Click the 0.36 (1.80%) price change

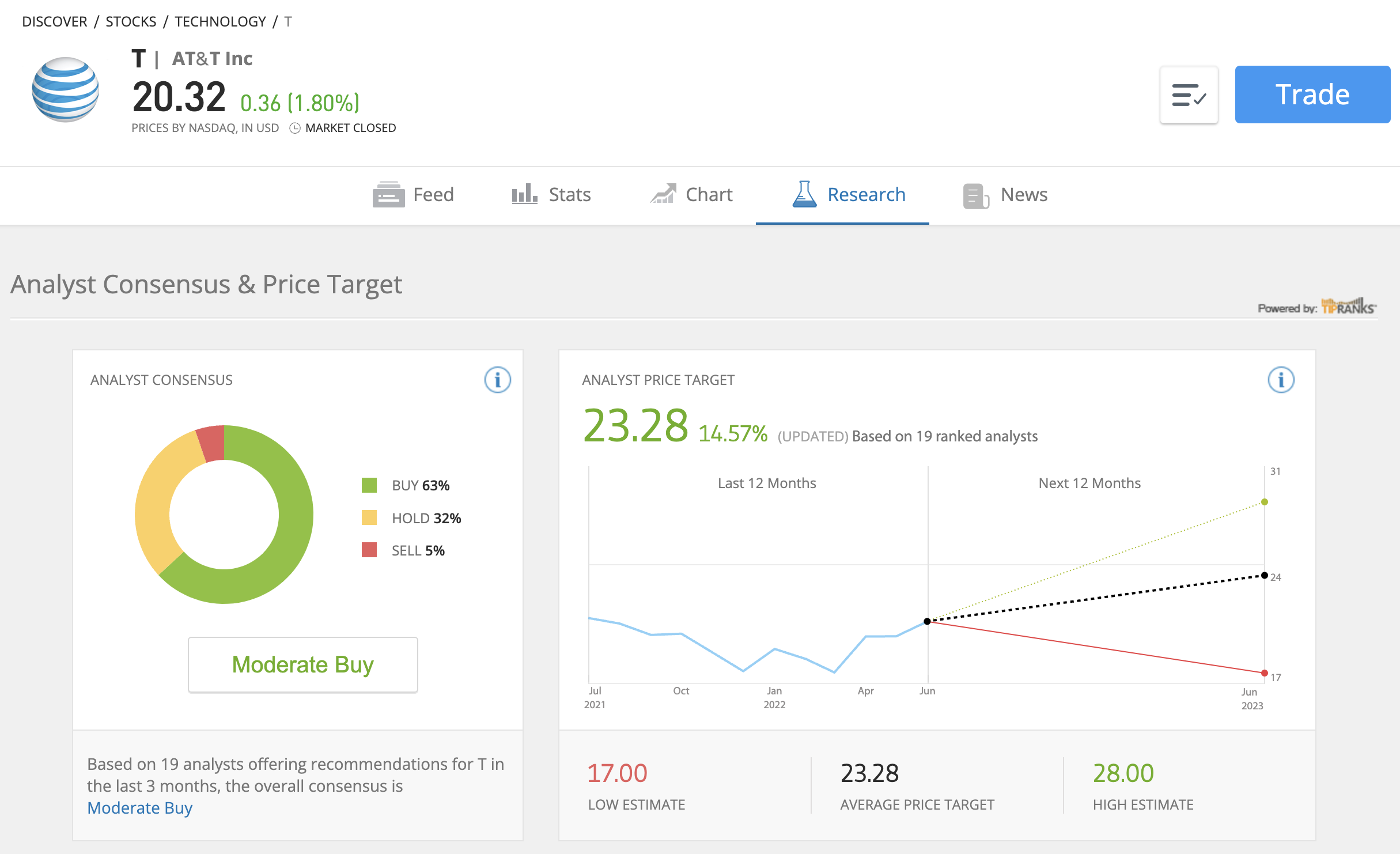[x=300, y=103]
